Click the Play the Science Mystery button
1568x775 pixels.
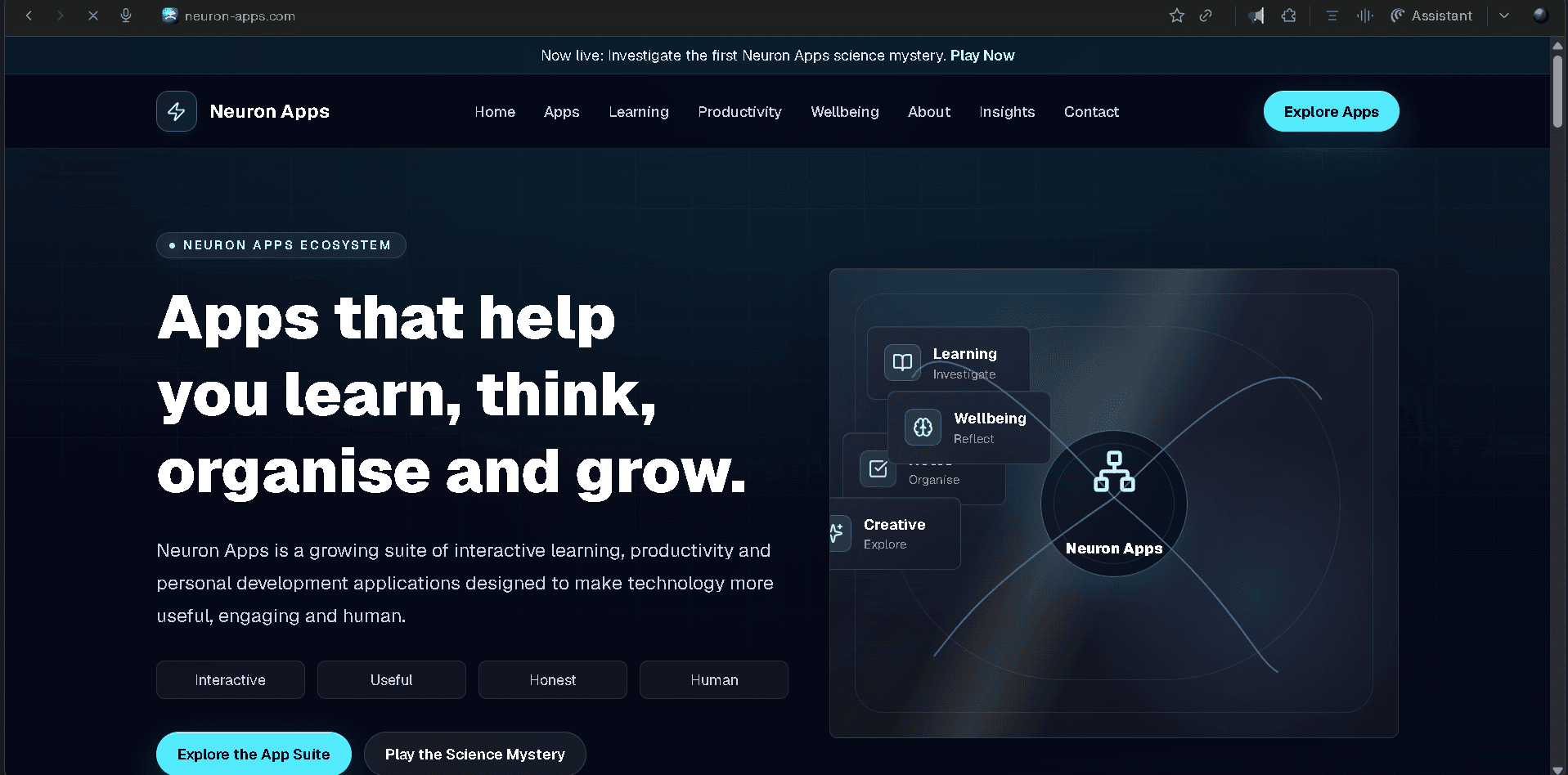(475, 754)
